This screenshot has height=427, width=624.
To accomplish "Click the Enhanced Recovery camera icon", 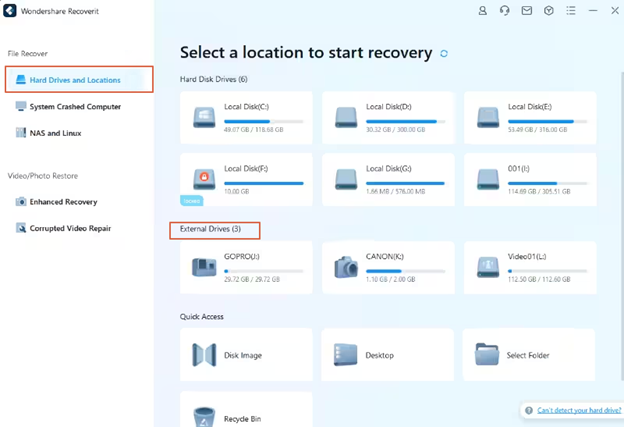I will 21,201.
